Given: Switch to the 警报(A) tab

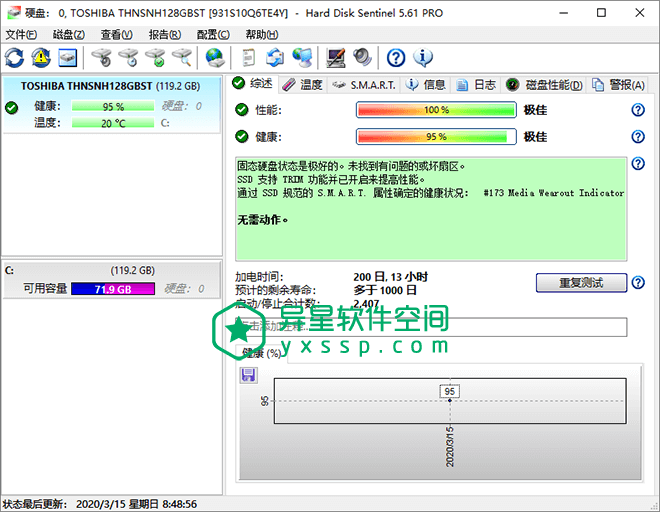Looking at the screenshot, I should pyautogui.click(x=618, y=85).
